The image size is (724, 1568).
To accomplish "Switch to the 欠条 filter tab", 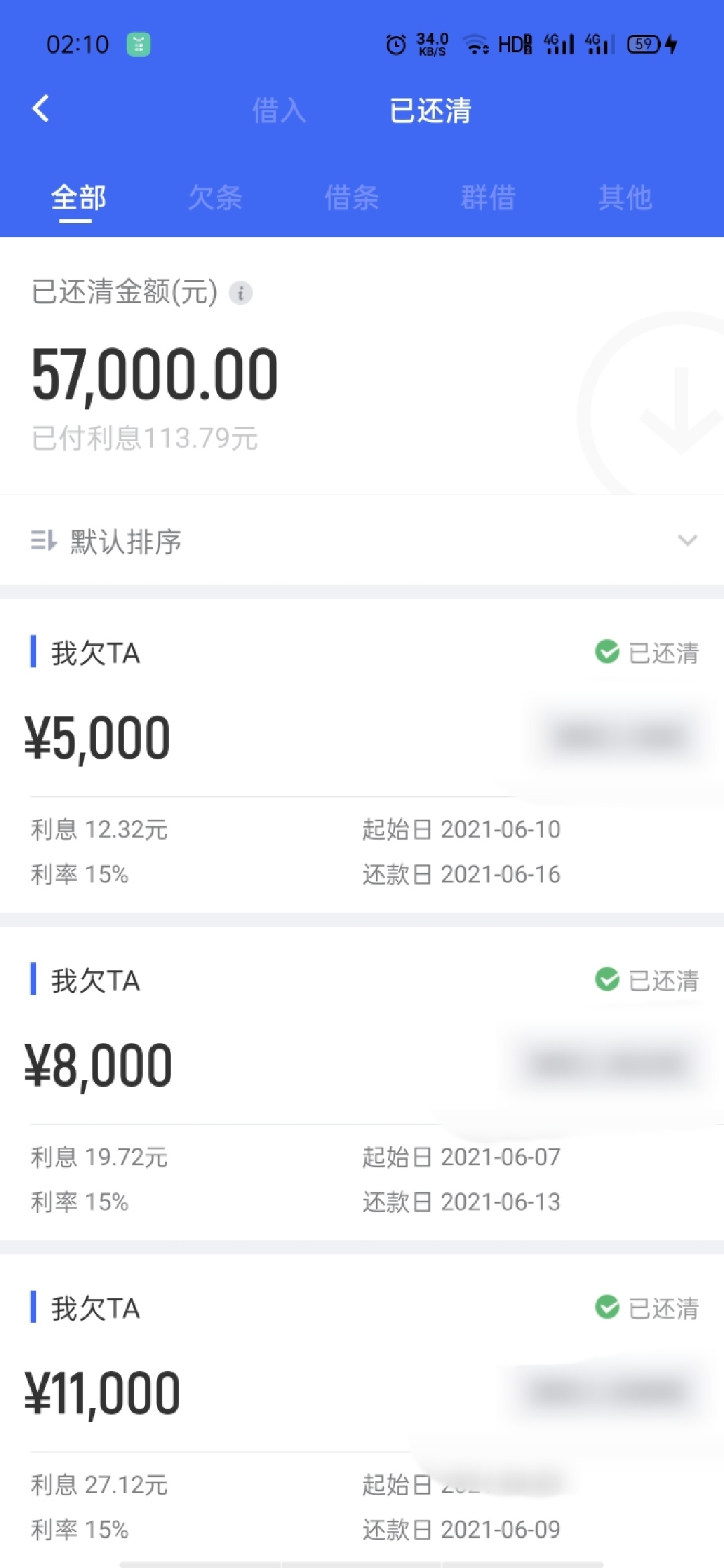I will 215,198.
